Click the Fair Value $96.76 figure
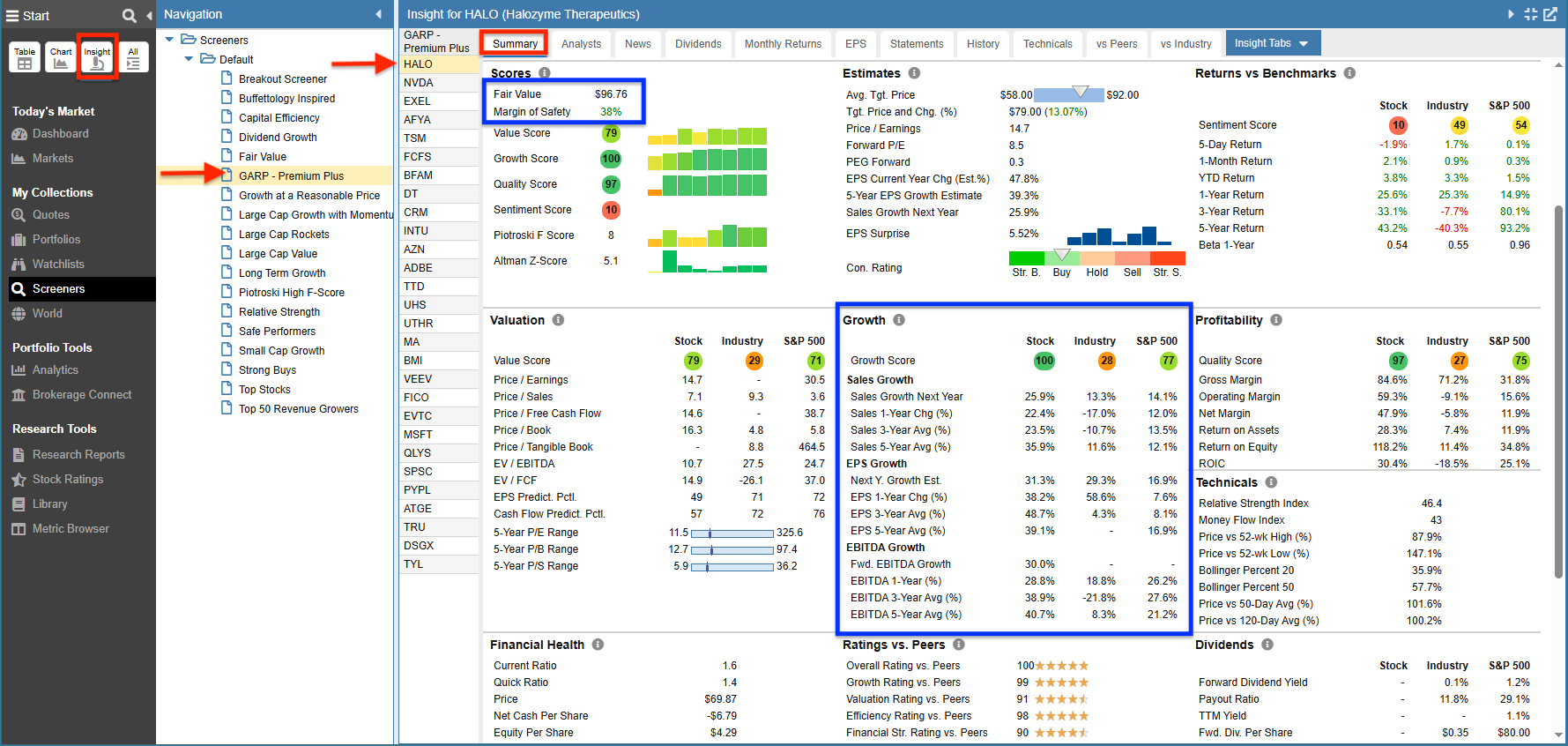 [611, 94]
